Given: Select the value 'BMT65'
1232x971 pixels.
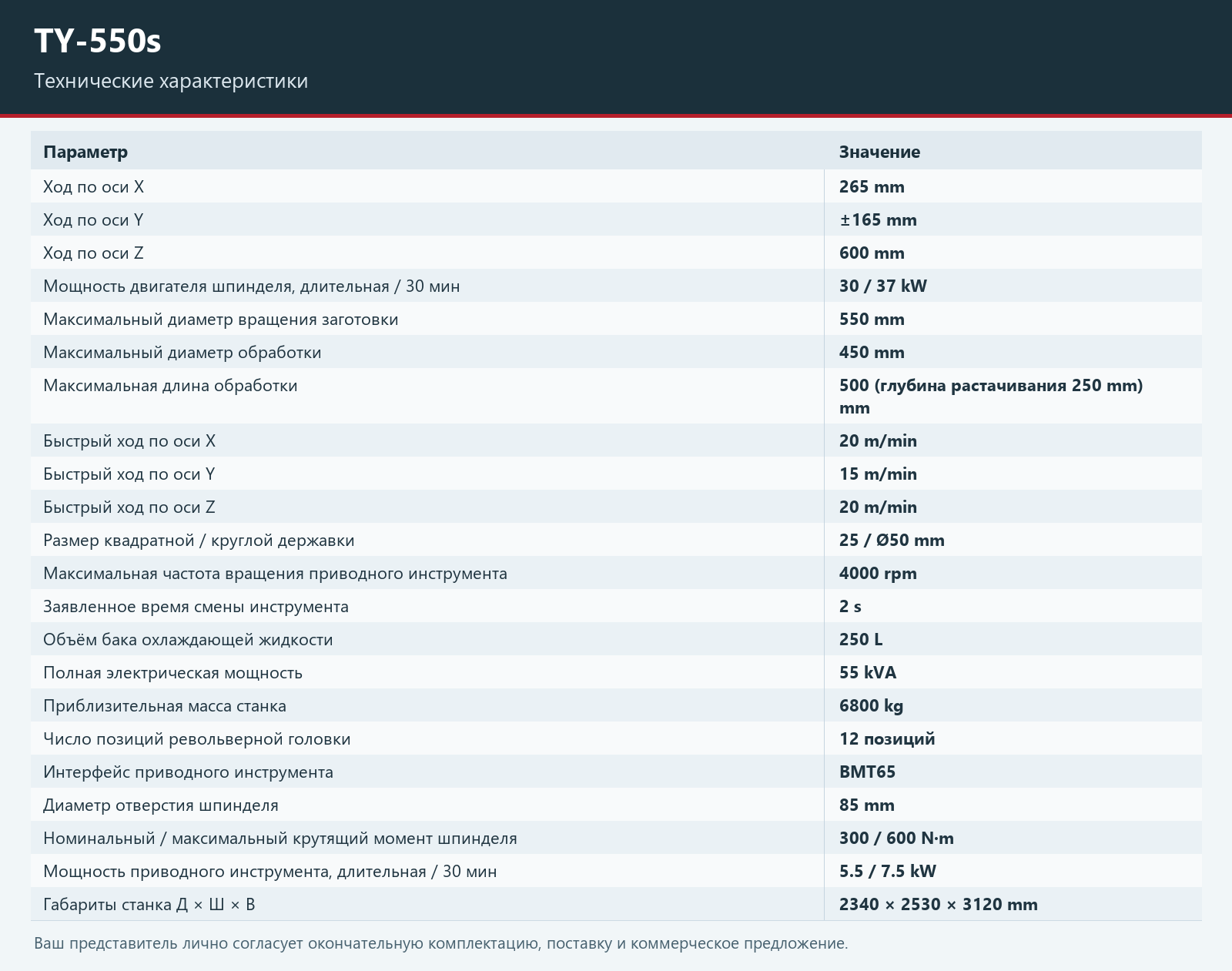Looking at the screenshot, I should [867, 772].
